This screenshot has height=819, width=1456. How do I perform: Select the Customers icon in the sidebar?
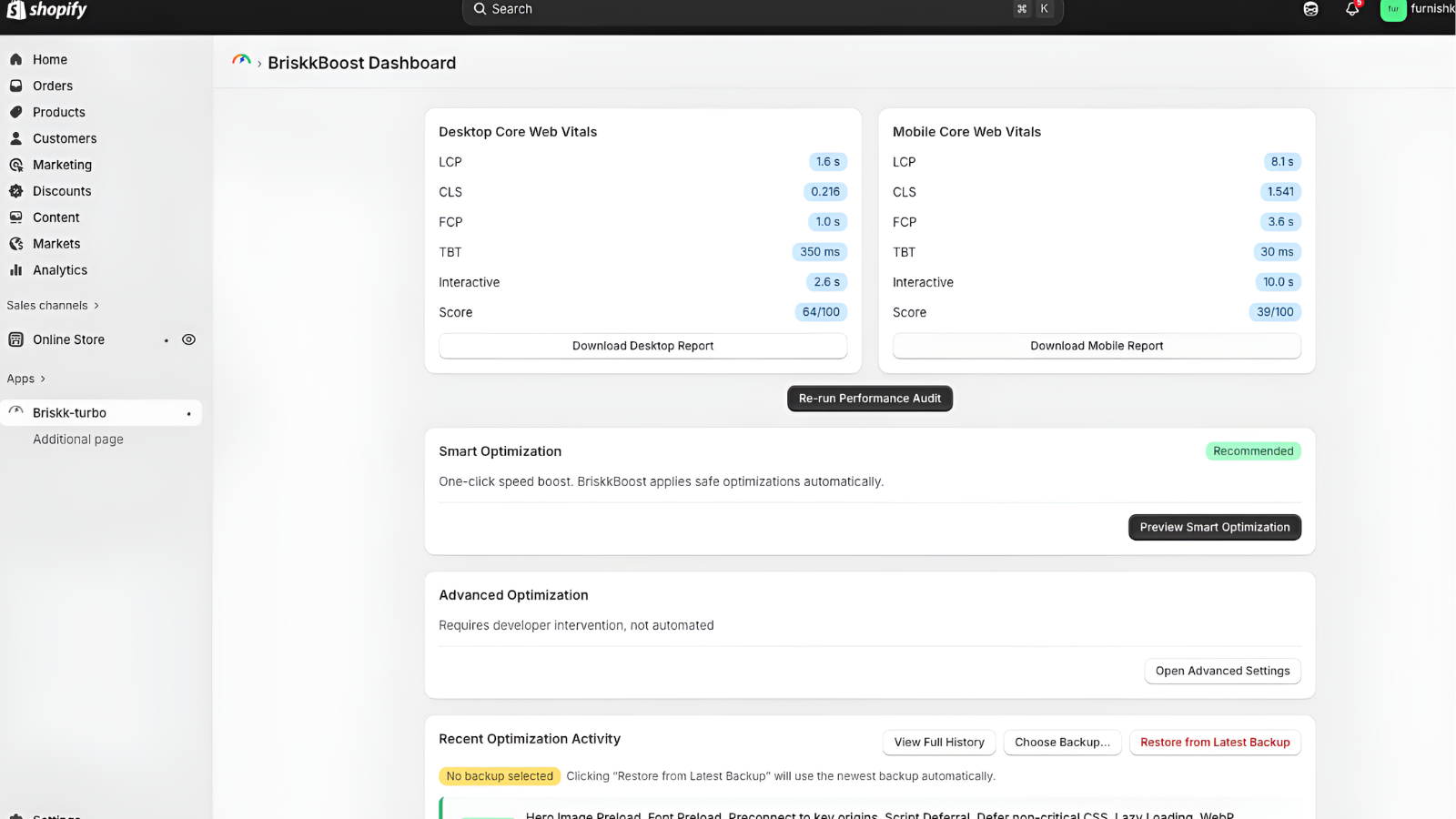[16, 138]
